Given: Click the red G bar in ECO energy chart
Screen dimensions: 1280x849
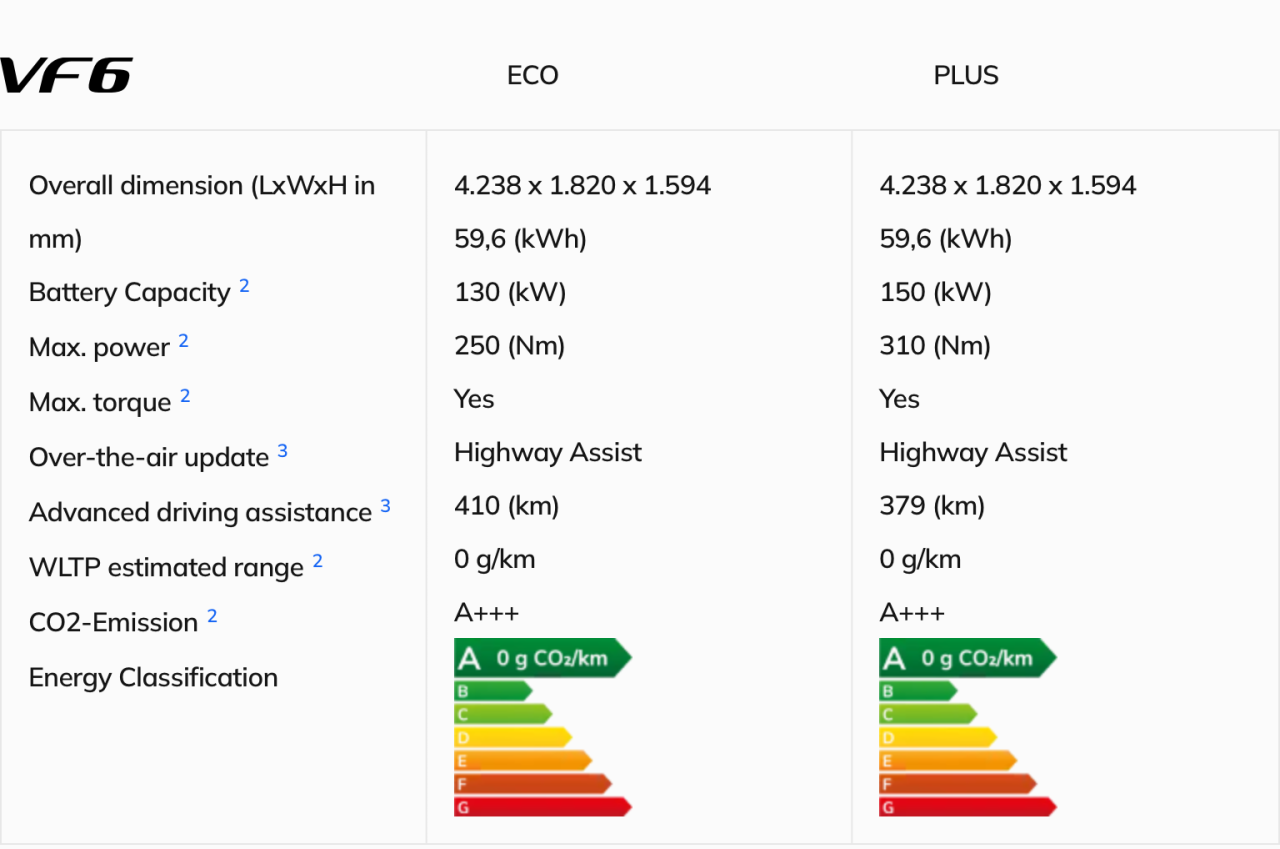Looking at the screenshot, I should click(543, 807).
